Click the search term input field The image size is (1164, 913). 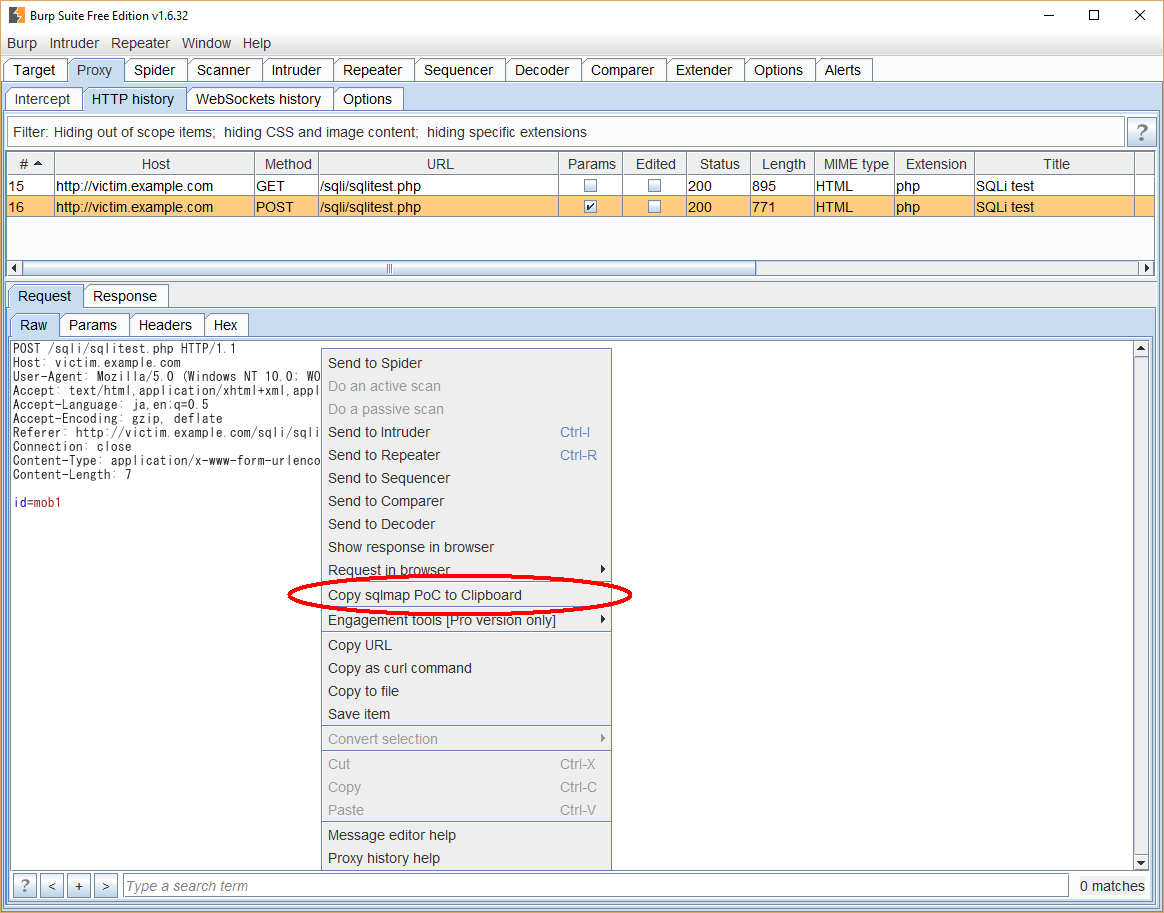click(x=595, y=886)
